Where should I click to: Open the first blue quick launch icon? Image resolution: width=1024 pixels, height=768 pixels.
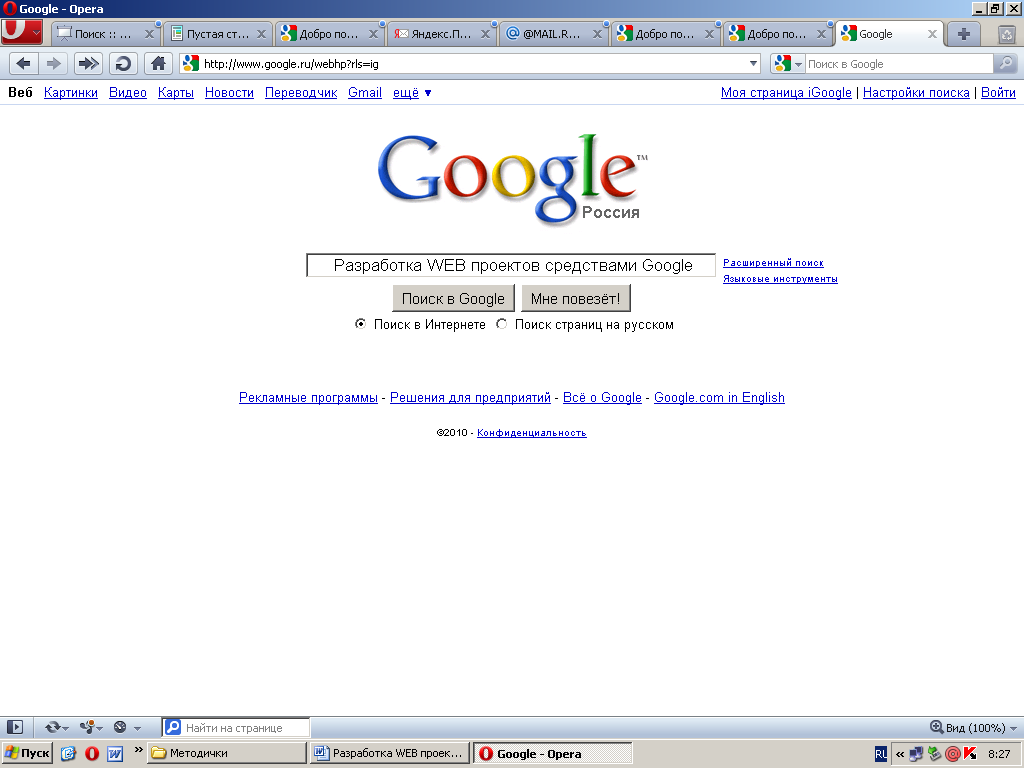click(x=69, y=753)
